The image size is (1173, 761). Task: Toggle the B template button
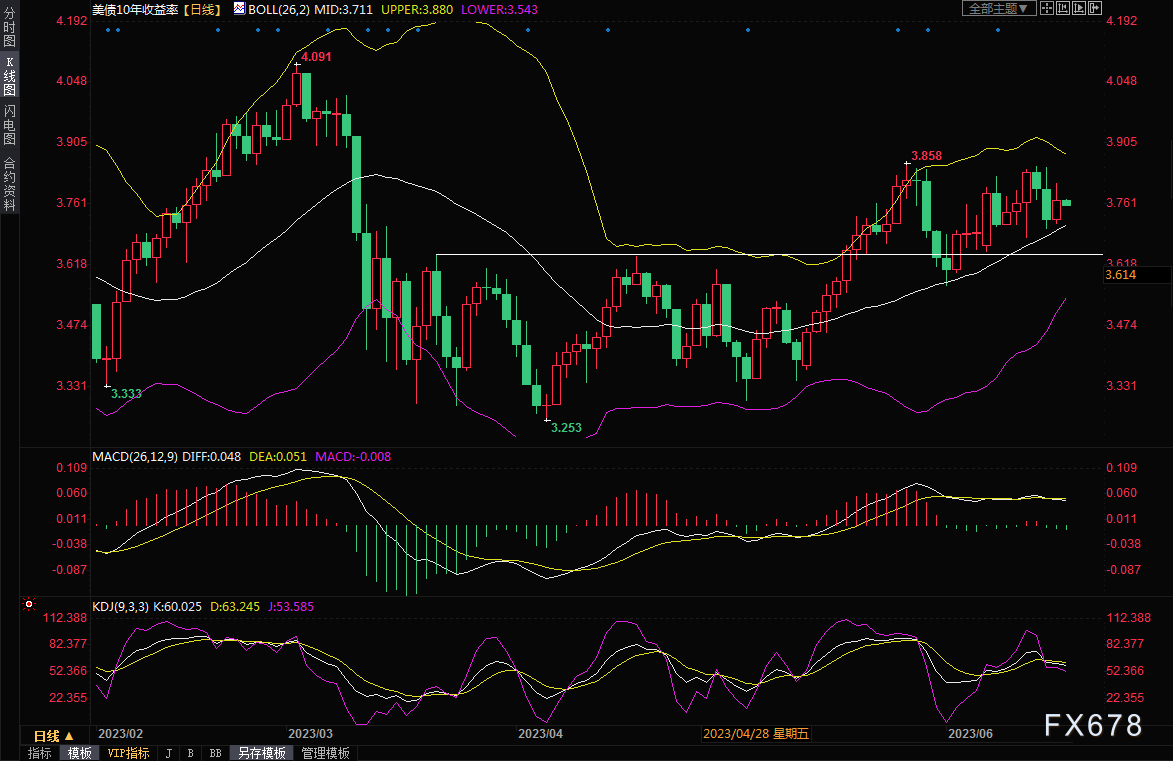click(x=190, y=753)
